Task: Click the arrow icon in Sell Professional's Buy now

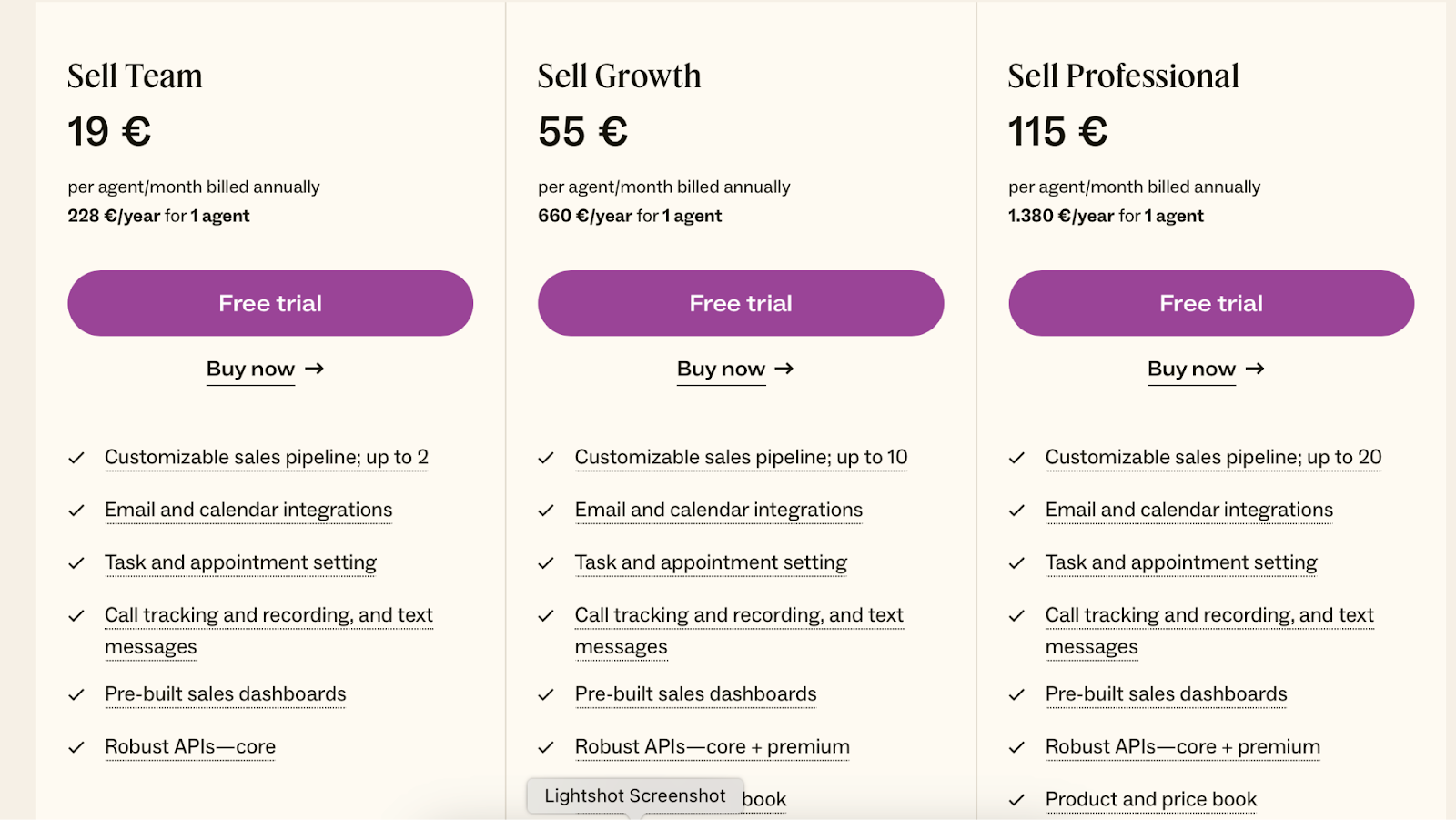Action: 1255,370
